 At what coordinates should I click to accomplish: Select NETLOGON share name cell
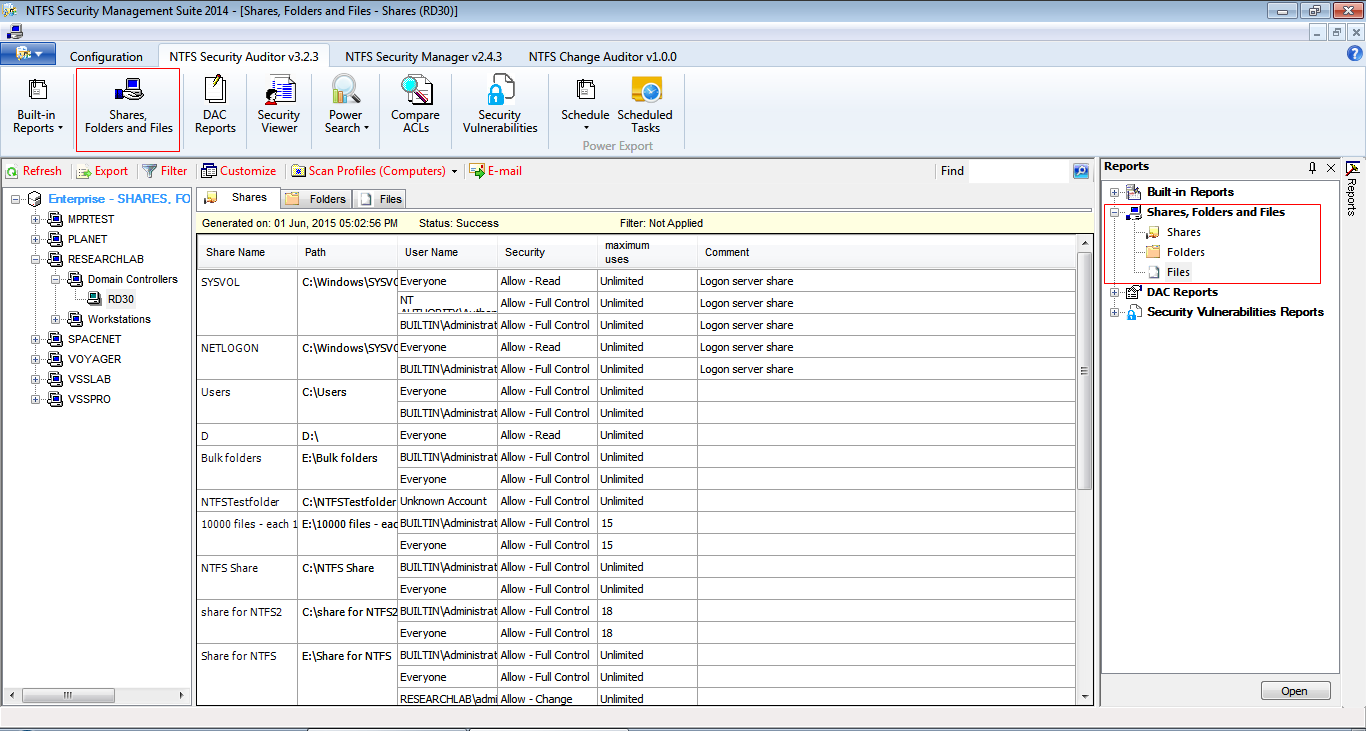(x=247, y=358)
